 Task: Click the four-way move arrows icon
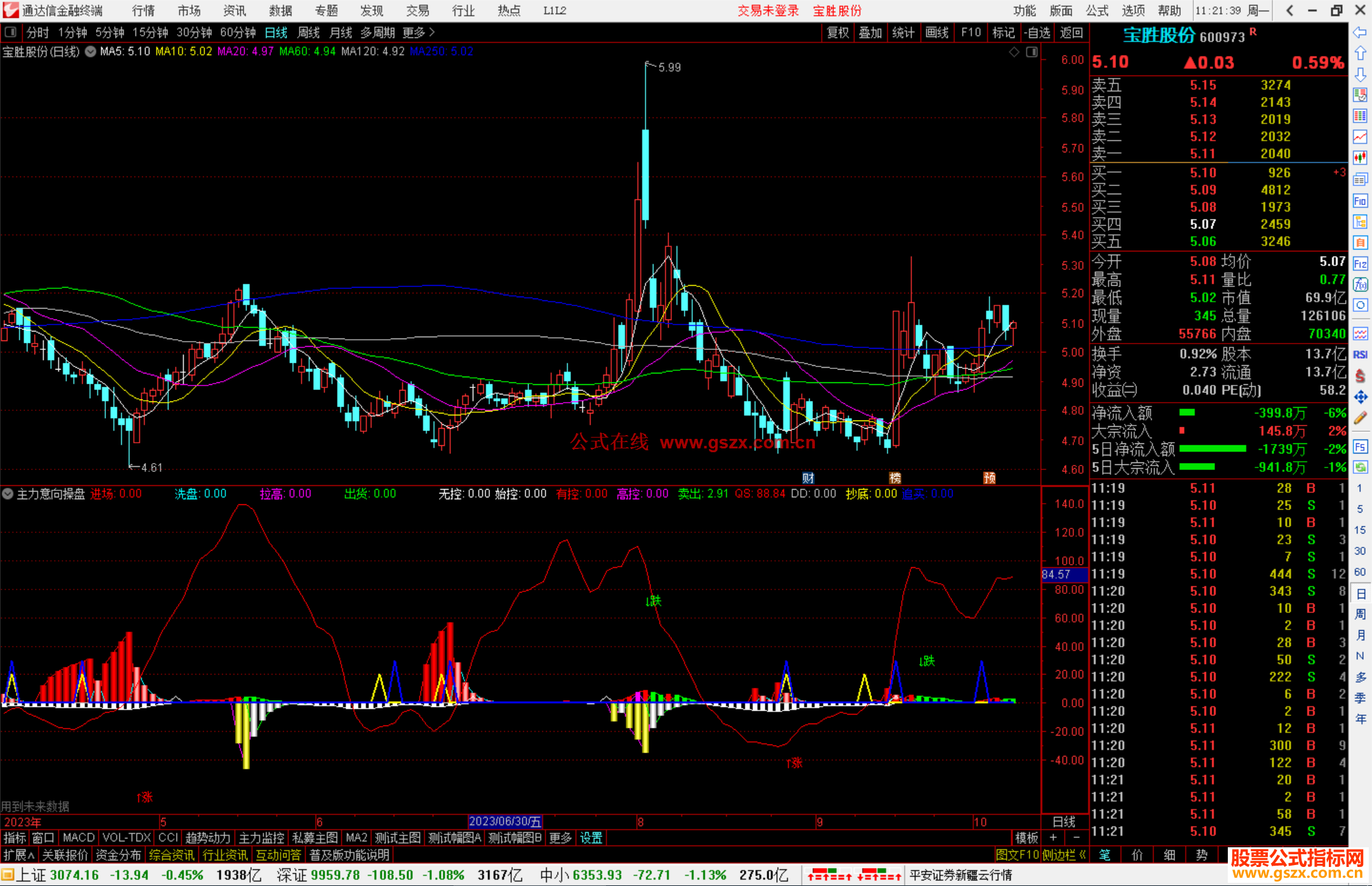[x=1360, y=397]
